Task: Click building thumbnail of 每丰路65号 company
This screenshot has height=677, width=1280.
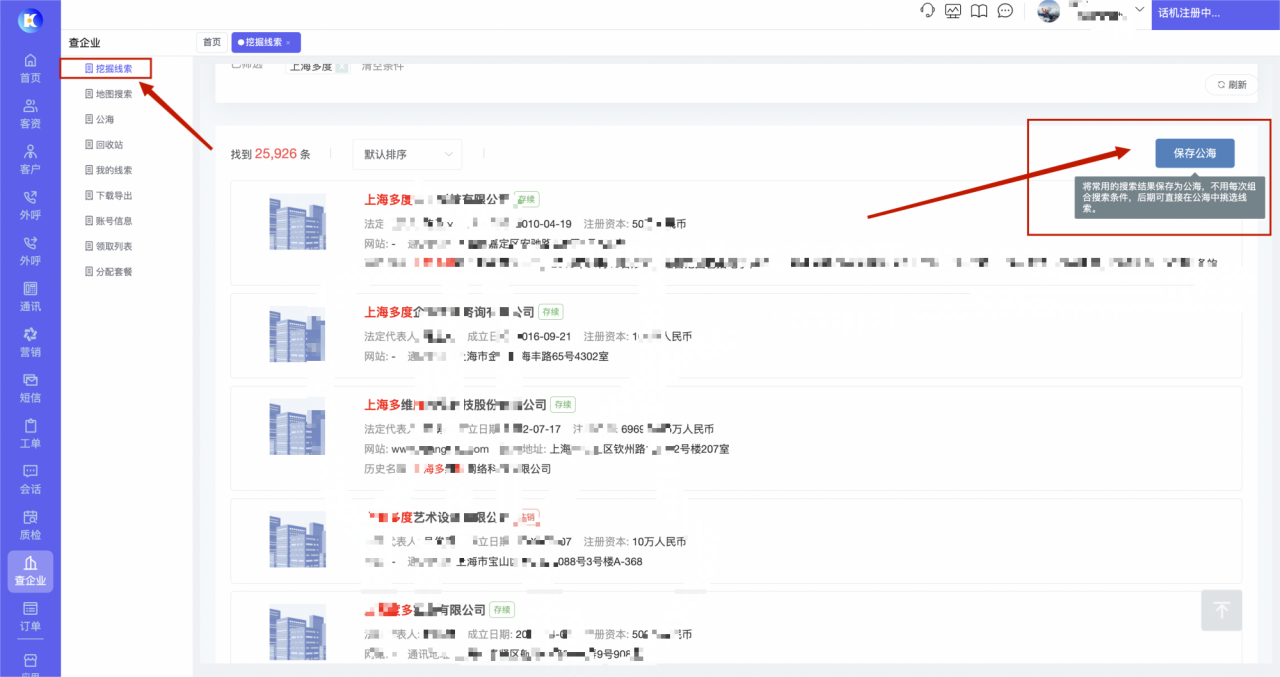Action: point(297,334)
